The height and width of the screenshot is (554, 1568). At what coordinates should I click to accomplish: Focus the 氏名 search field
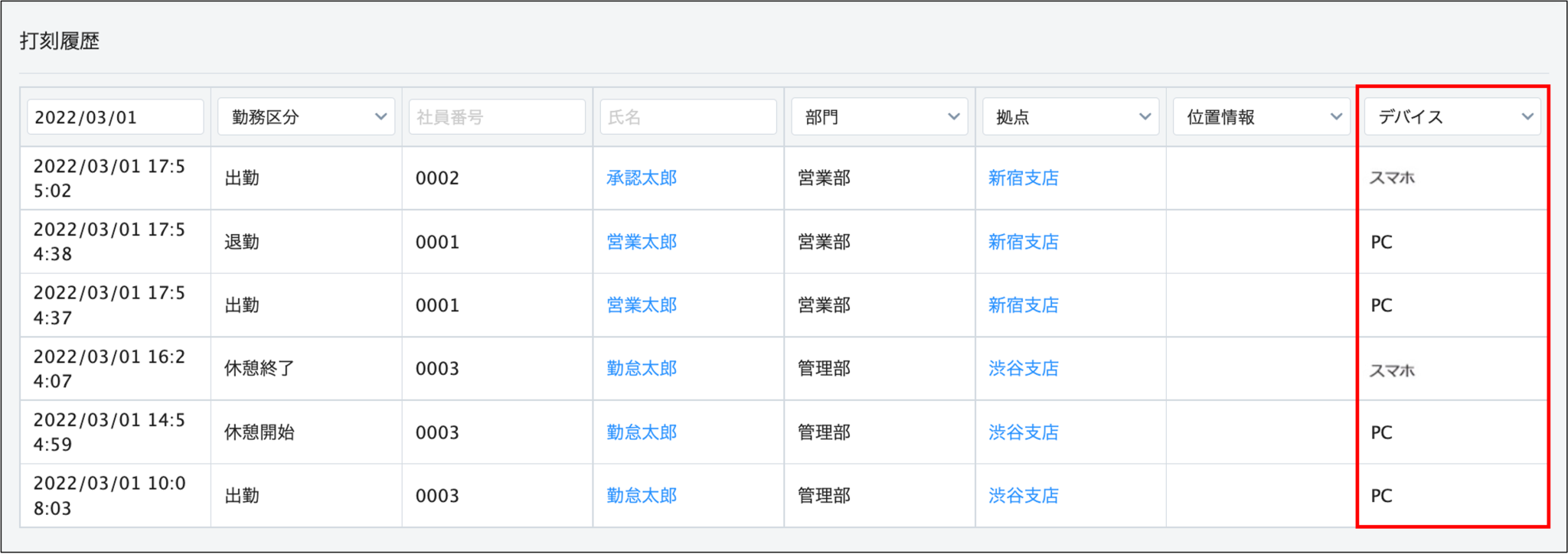tap(688, 117)
